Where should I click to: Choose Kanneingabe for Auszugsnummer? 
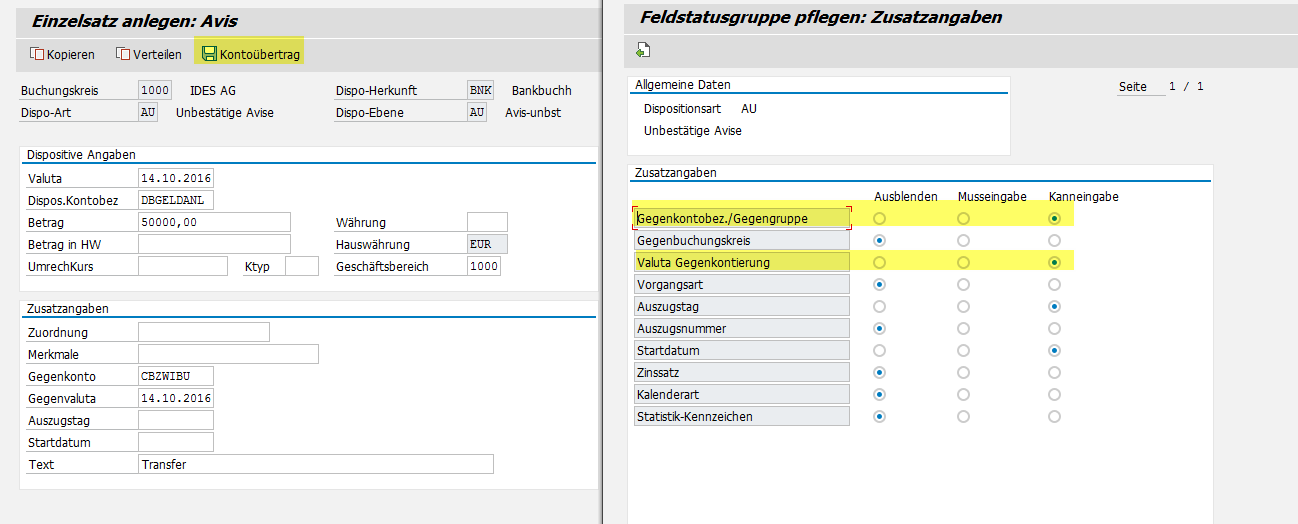pos(1054,328)
